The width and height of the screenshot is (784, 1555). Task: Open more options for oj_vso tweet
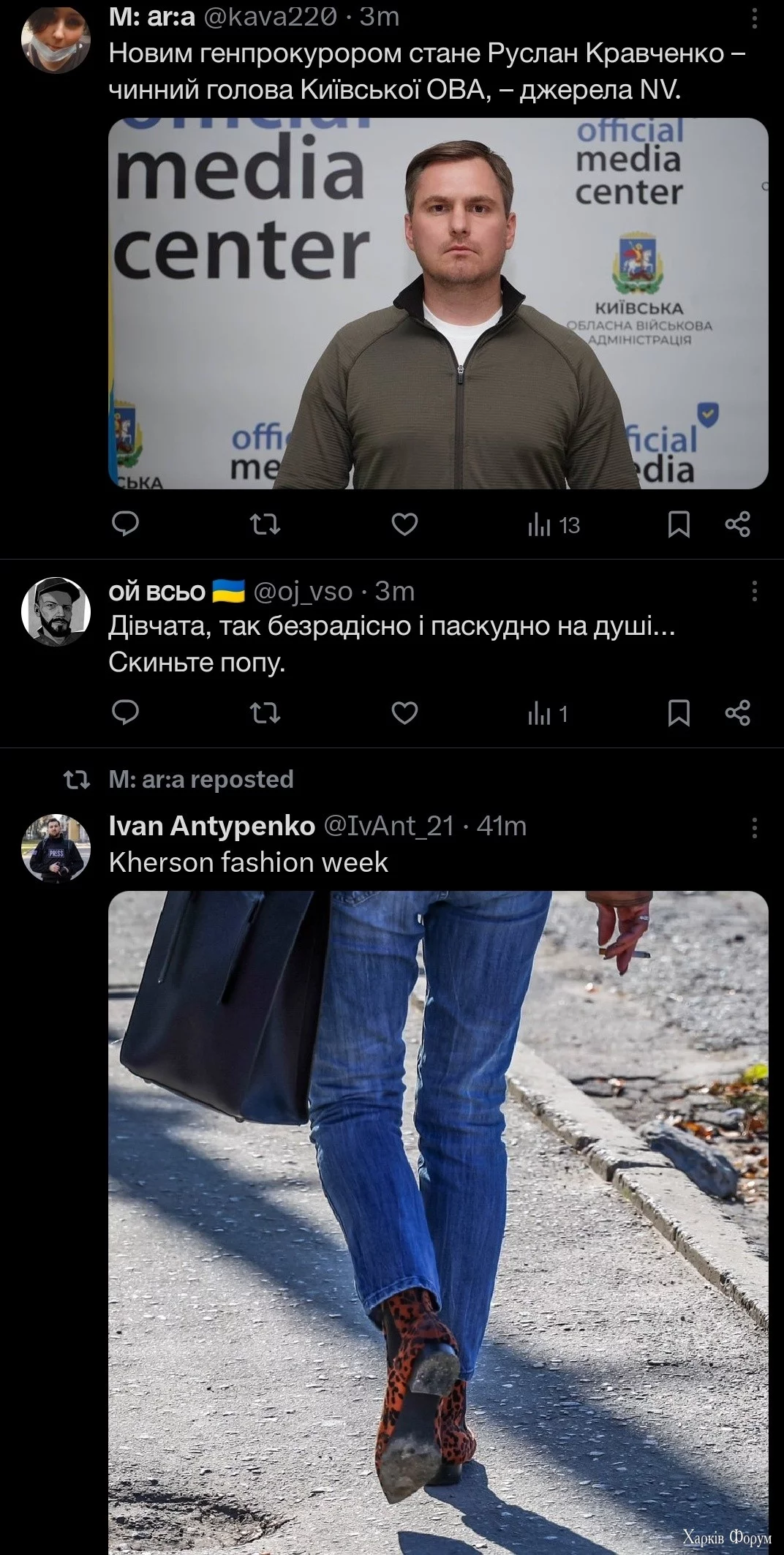[x=754, y=591]
